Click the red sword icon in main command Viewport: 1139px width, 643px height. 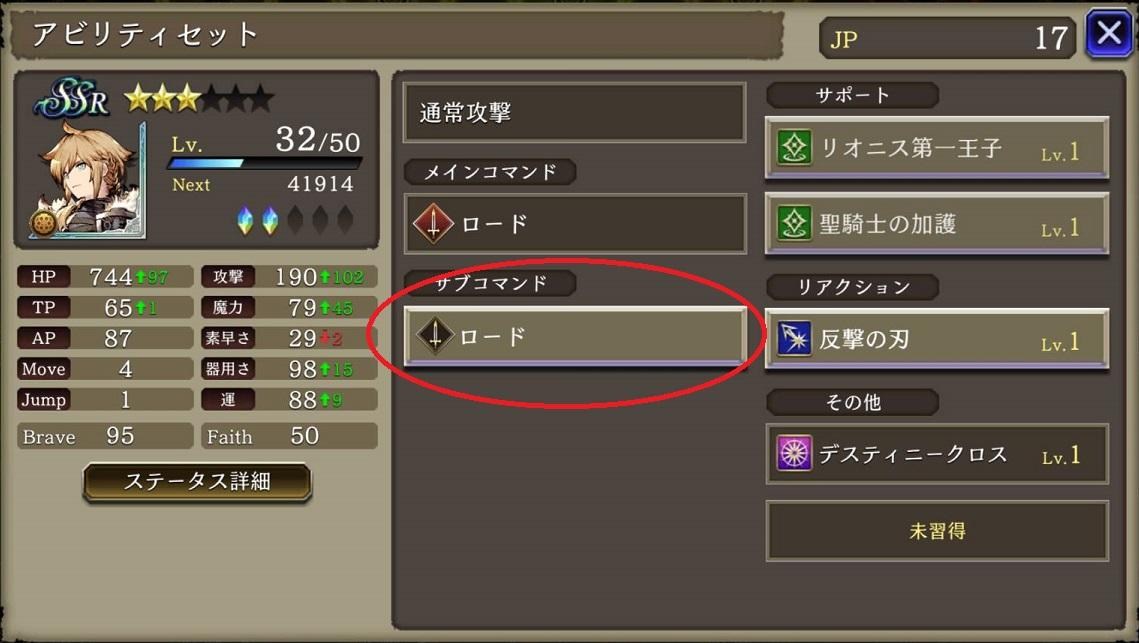(434, 224)
